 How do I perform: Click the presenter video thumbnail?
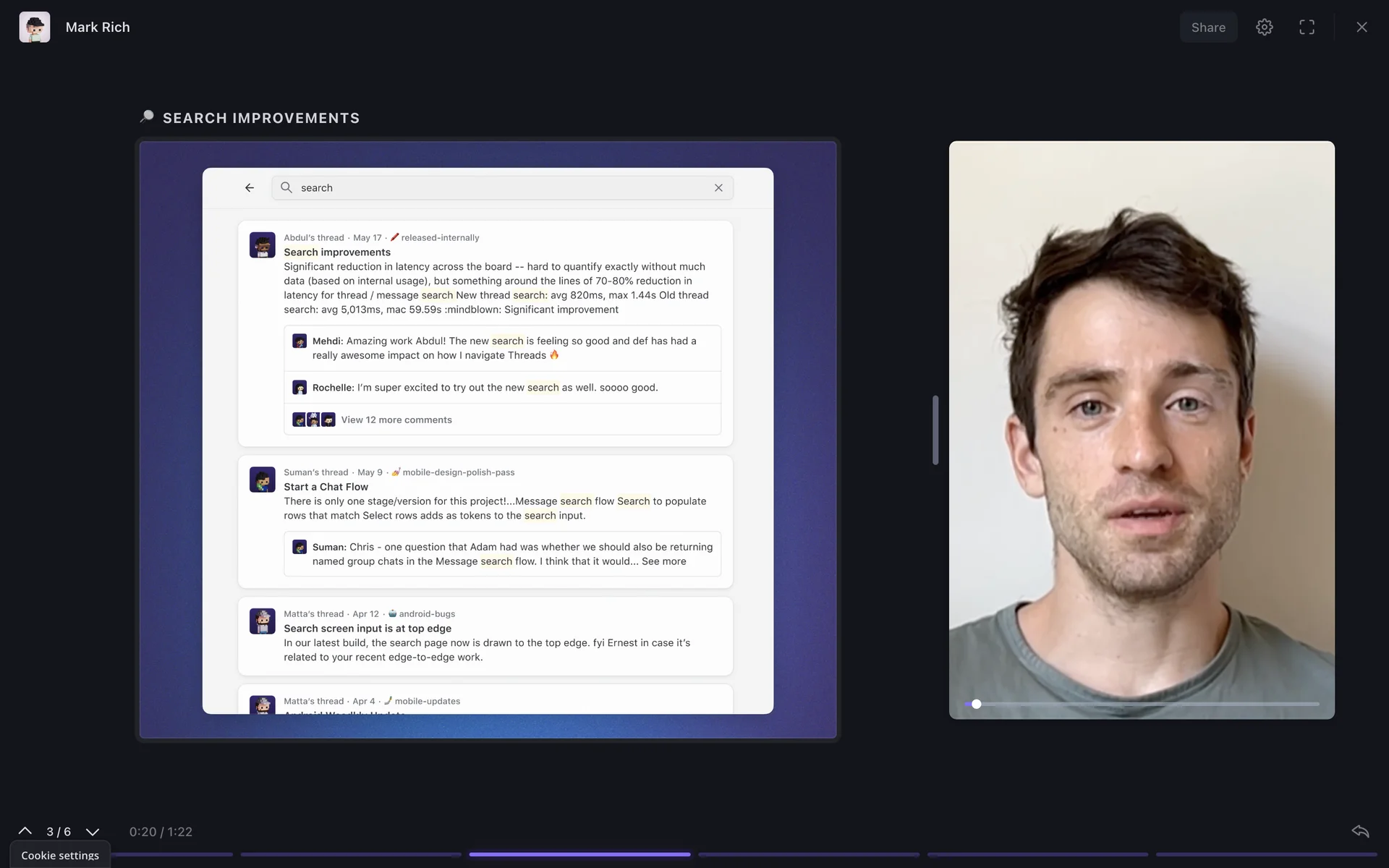pyautogui.click(x=1141, y=430)
